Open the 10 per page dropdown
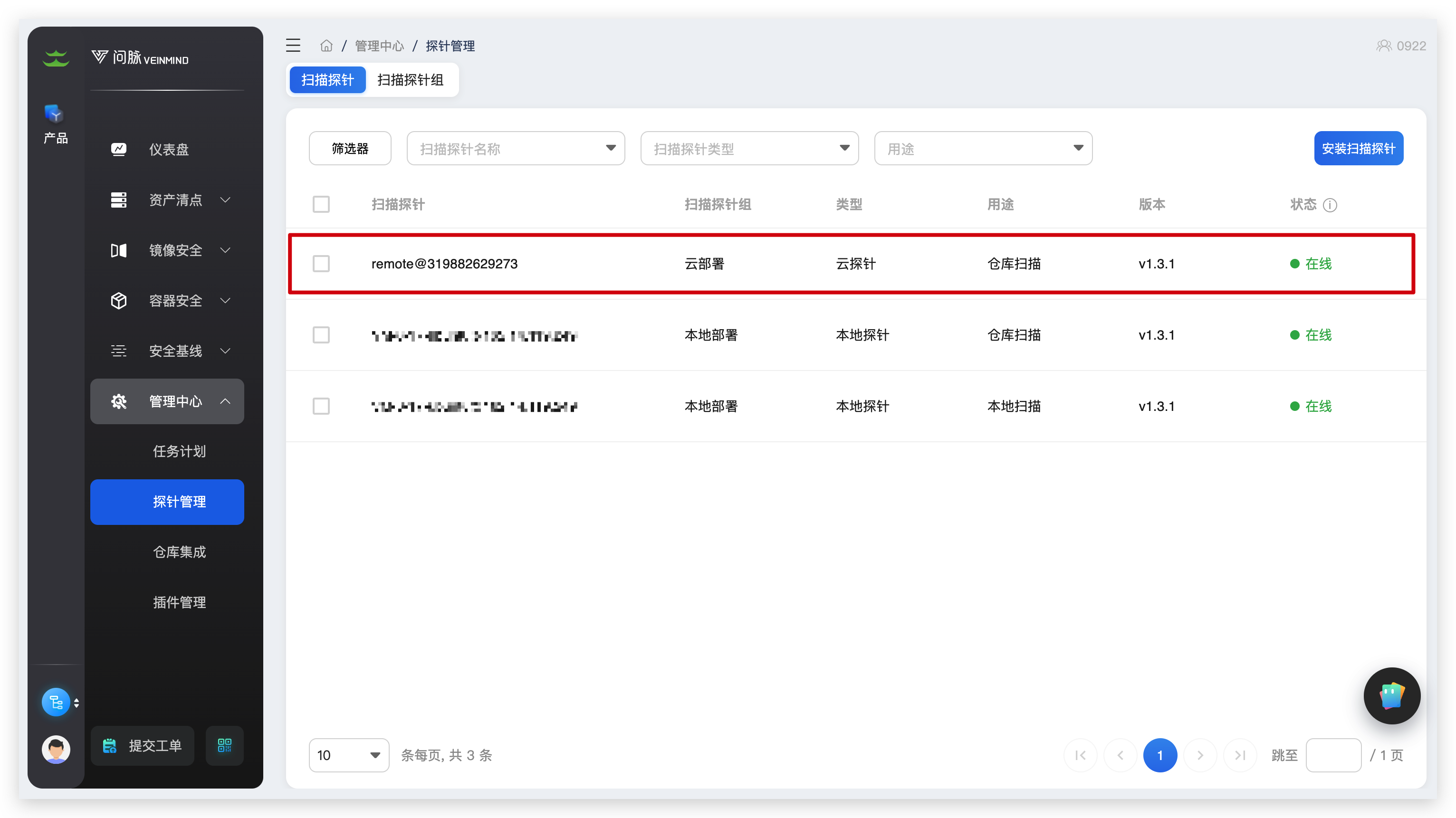The image size is (1456, 818). [x=349, y=755]
